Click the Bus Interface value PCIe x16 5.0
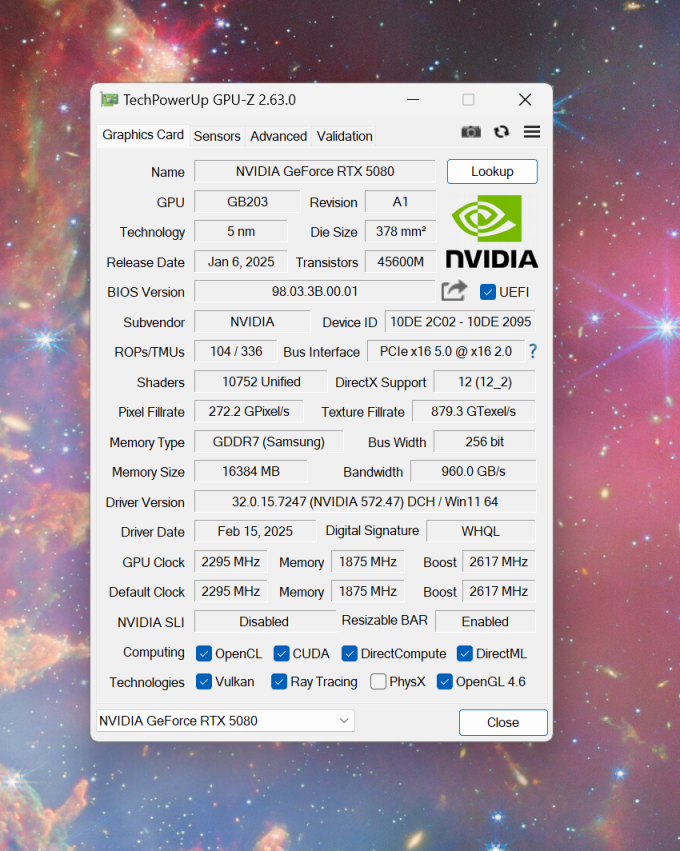Screen dimensions: 680x851 (x=446, y=352)
